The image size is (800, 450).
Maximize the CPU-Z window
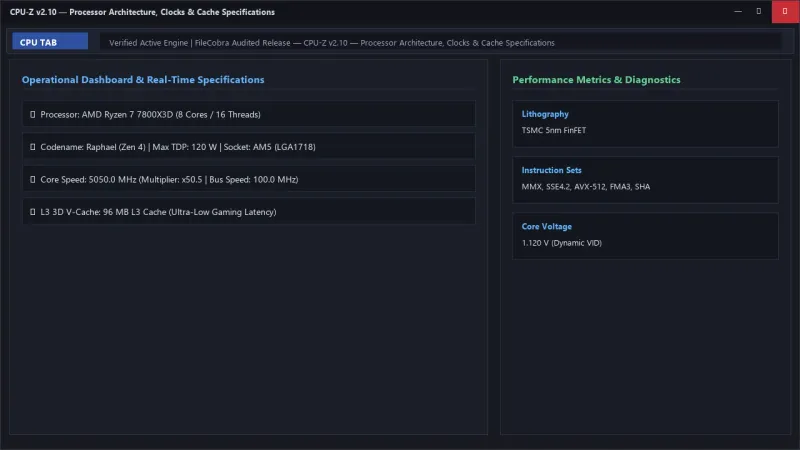click(x=759, y=11)
